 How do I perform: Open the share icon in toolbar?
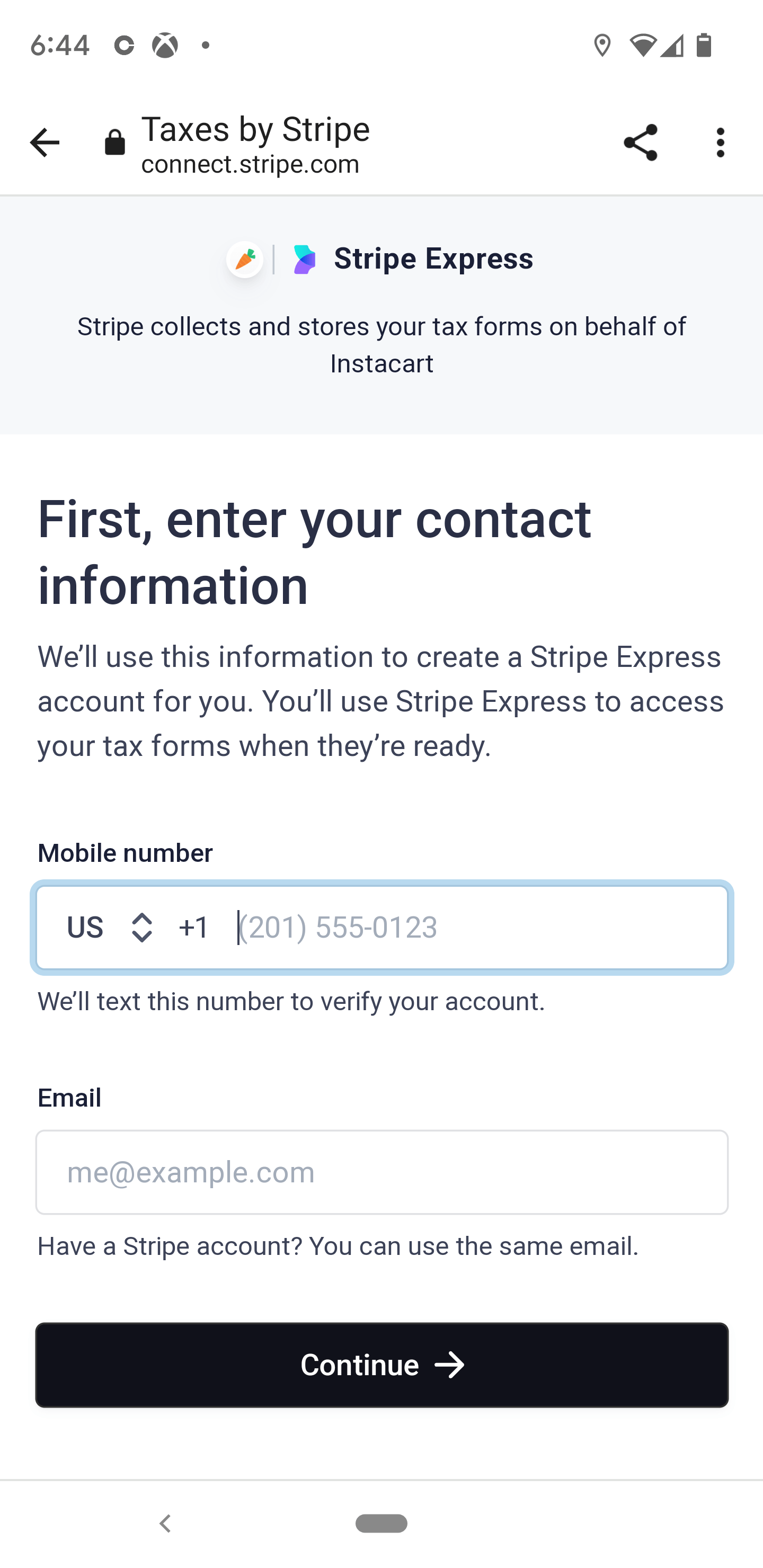(640, 143)
